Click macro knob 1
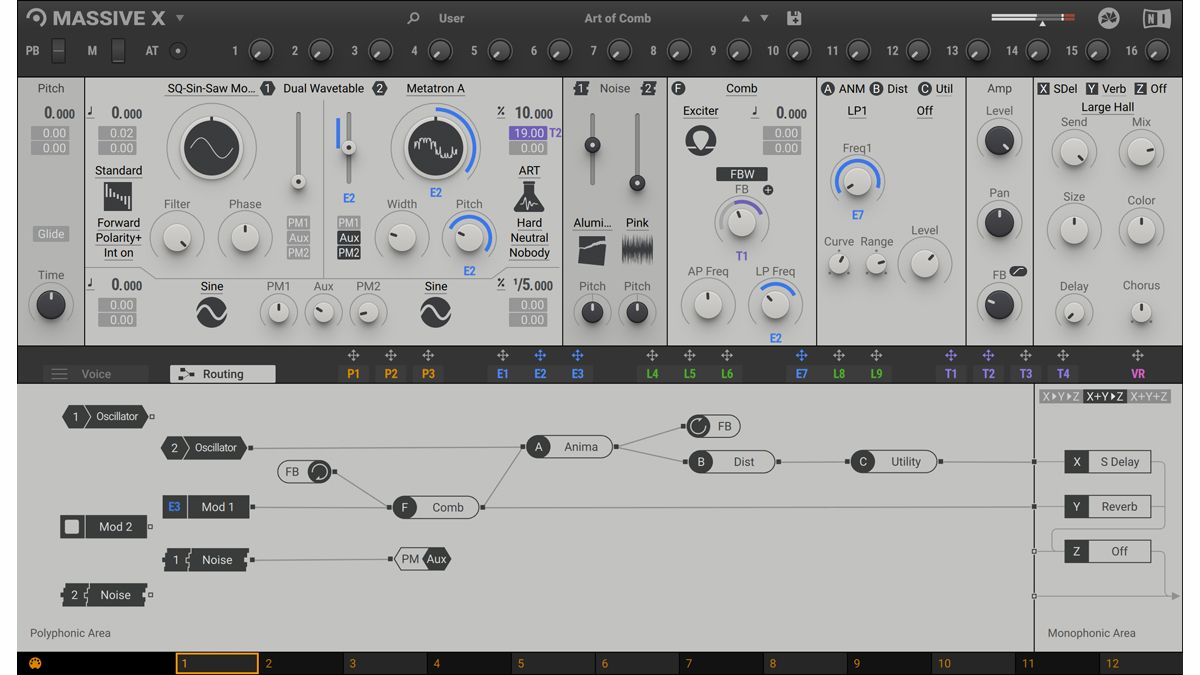 tap(260, 50)
